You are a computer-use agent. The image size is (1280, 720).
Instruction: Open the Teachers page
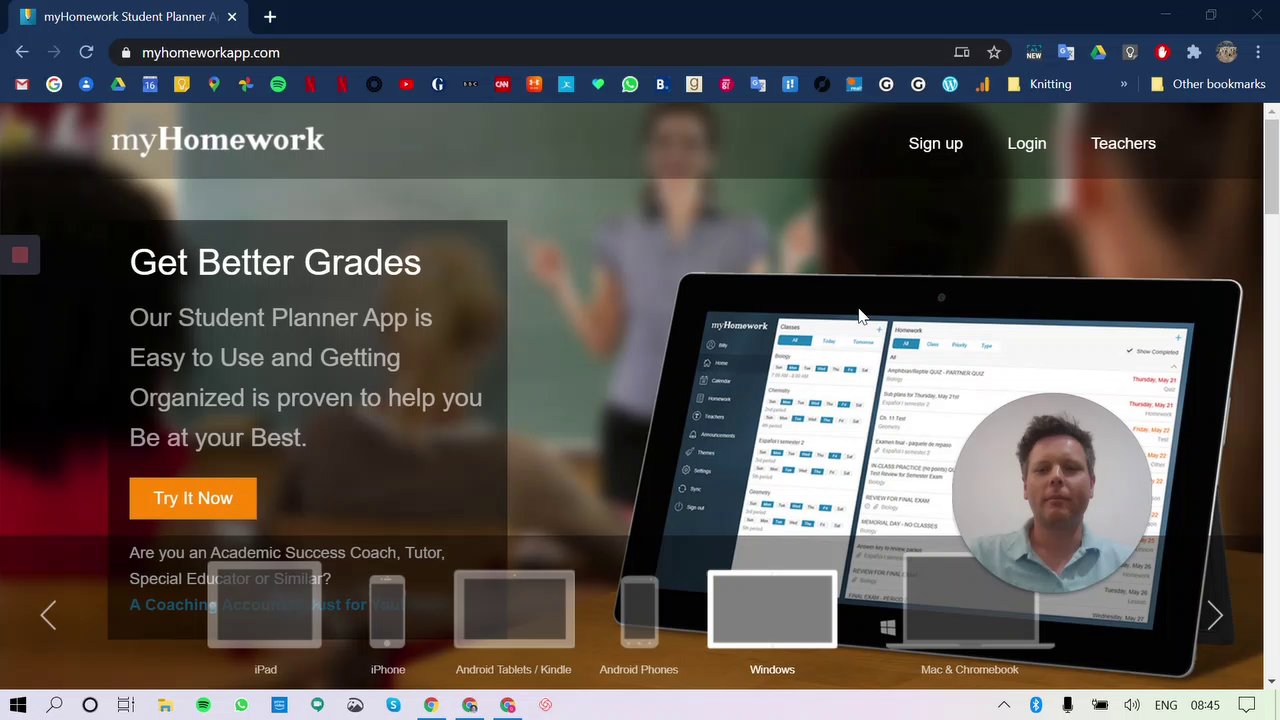1123,143
